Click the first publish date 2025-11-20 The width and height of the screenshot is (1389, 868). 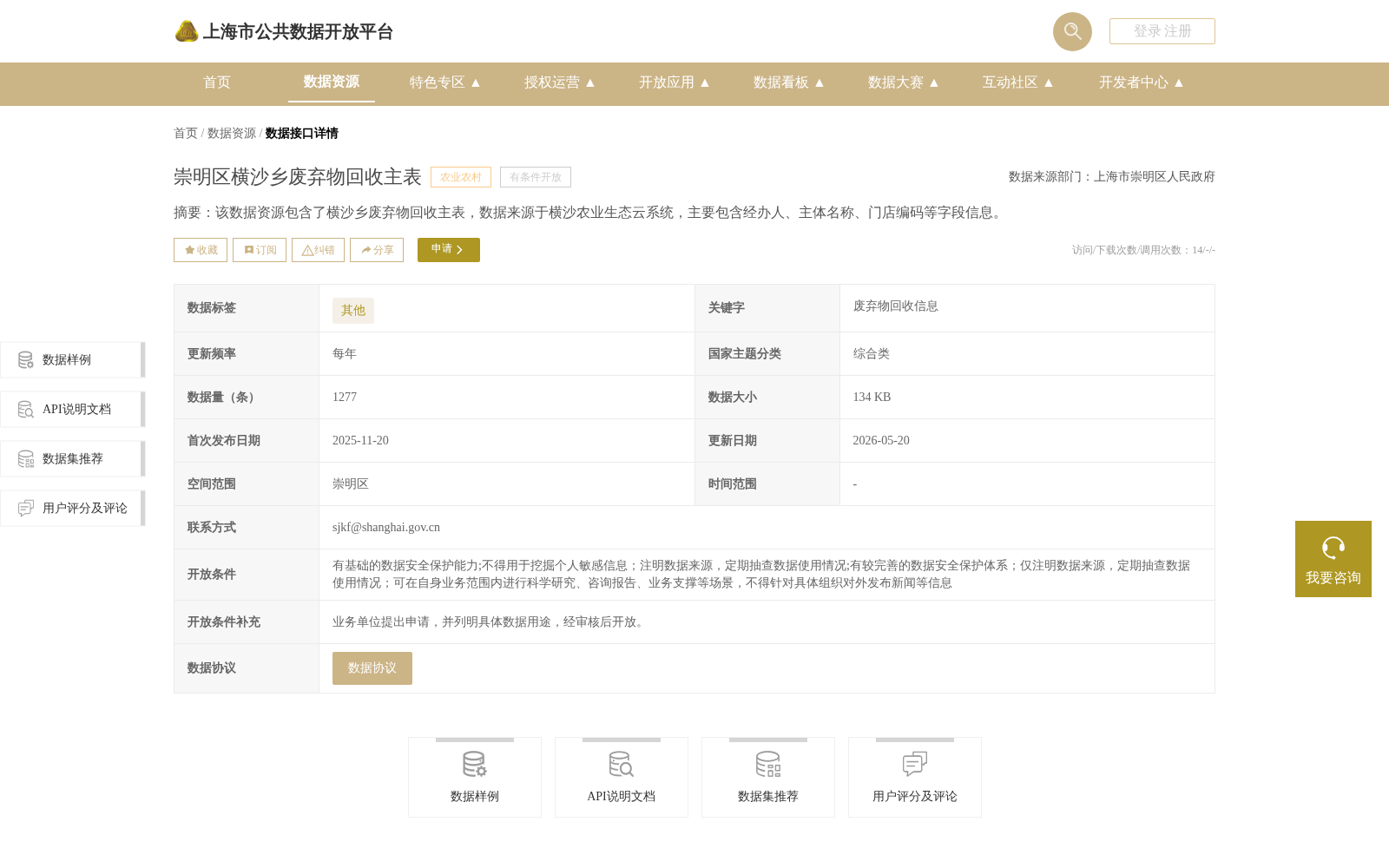[360, 441]
